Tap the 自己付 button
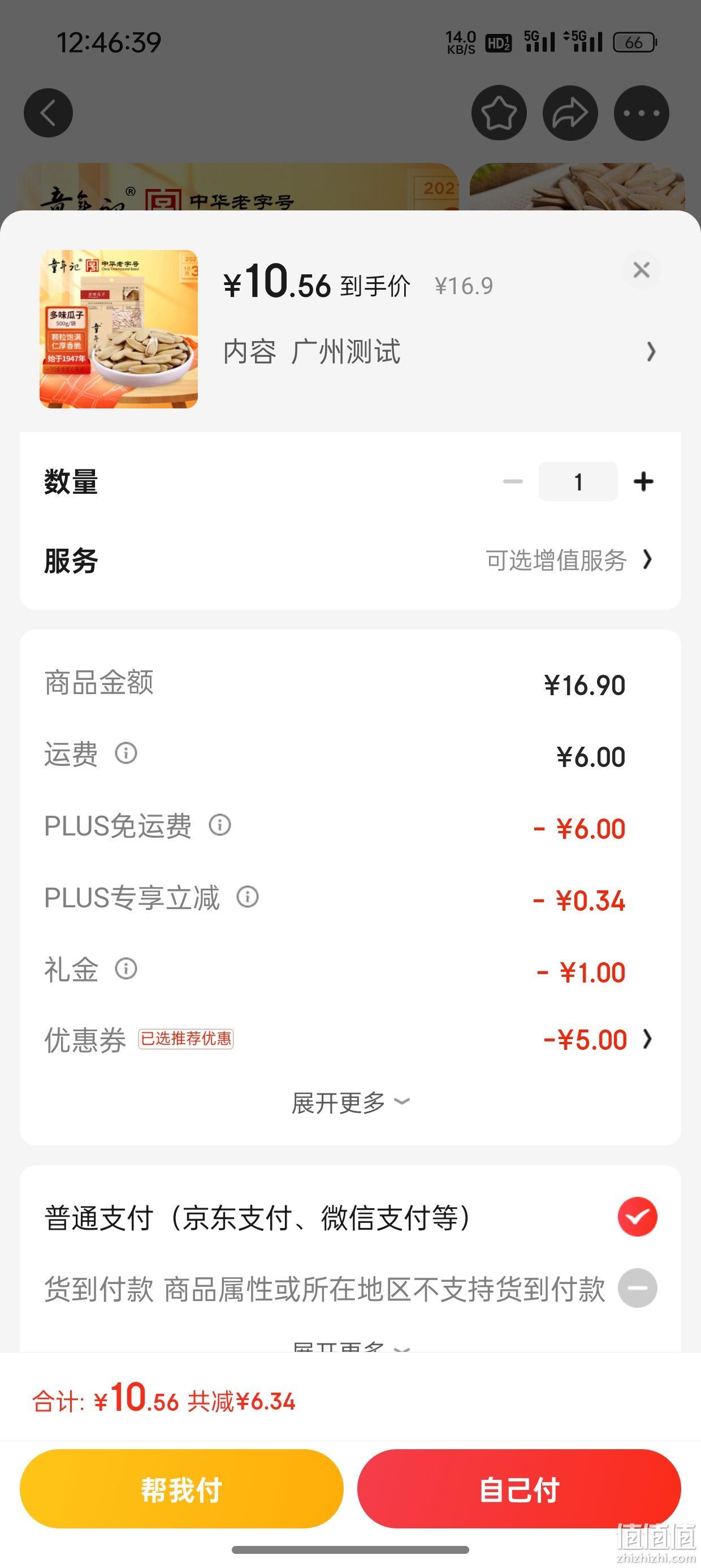Viewport: 701px width, 1568px height. coord(519,1489)
